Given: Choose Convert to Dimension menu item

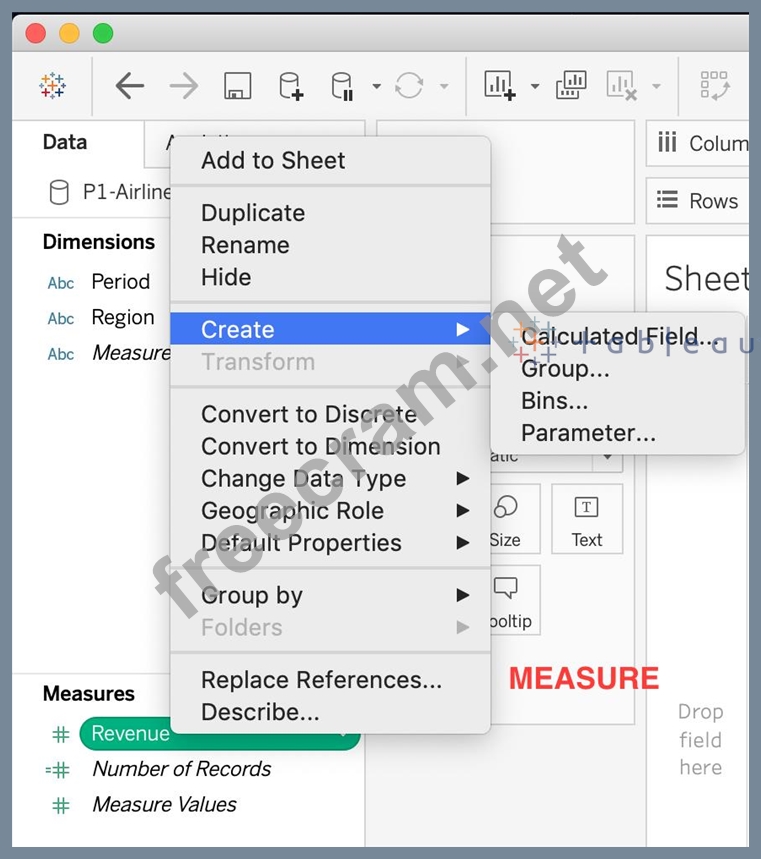Looking at the screenshot, I should tap(320, 447).
